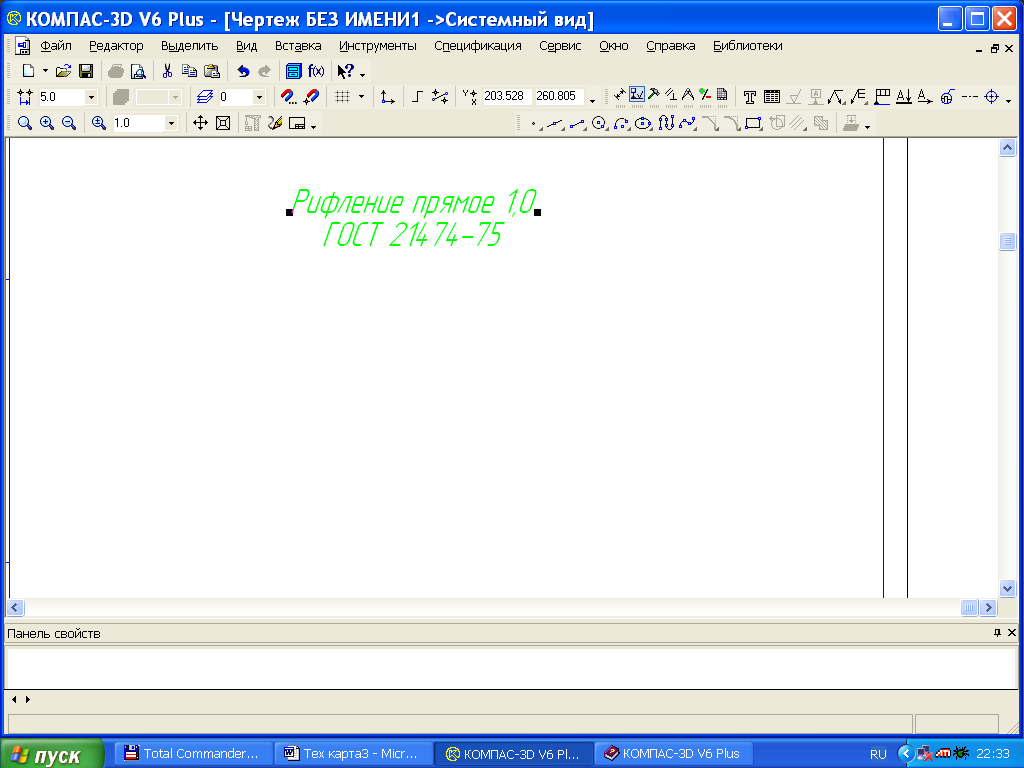
Task: Open the current layer number 0 dropdown
Action: tap(259, 97)
